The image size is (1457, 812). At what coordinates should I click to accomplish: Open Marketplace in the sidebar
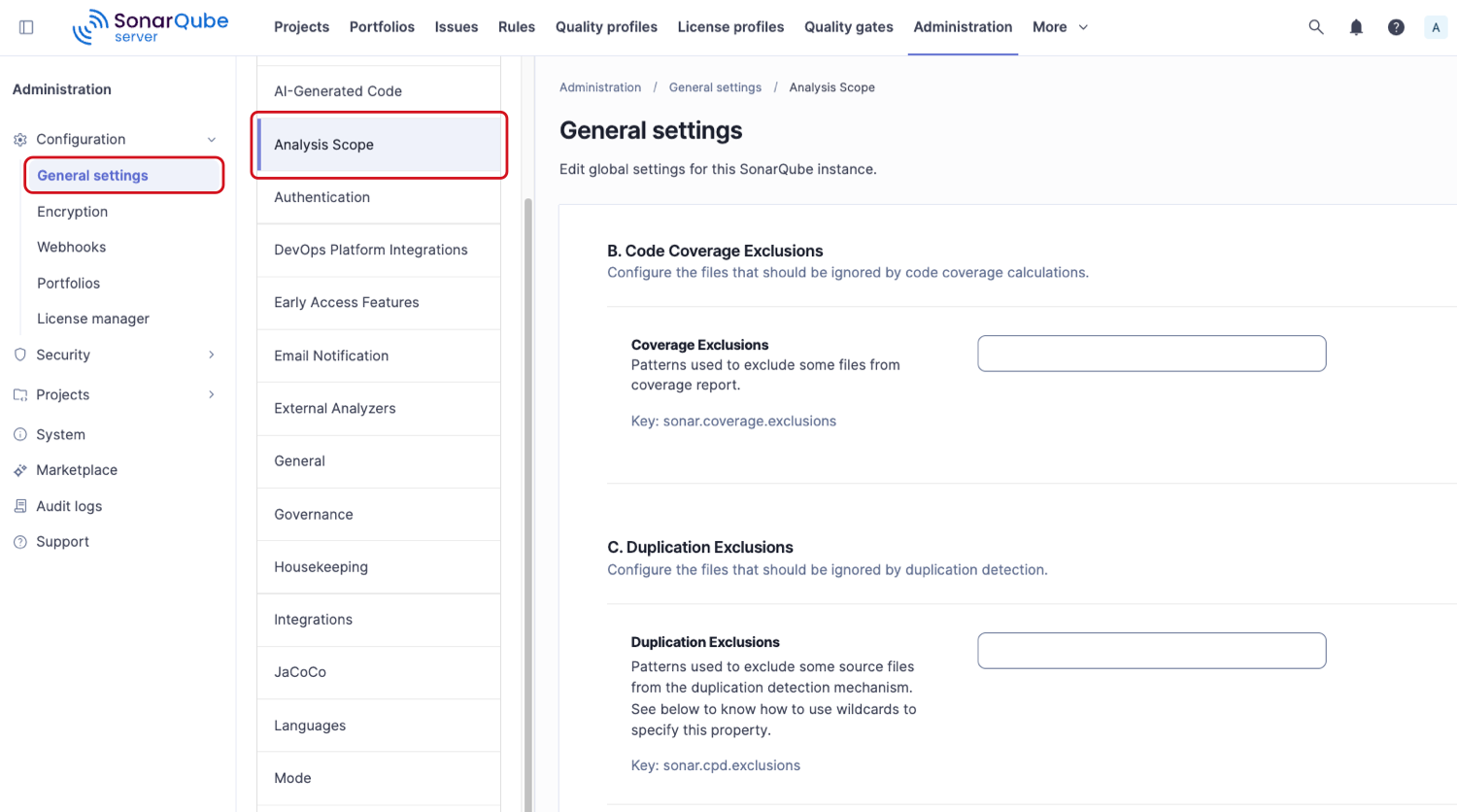(77, 470)
